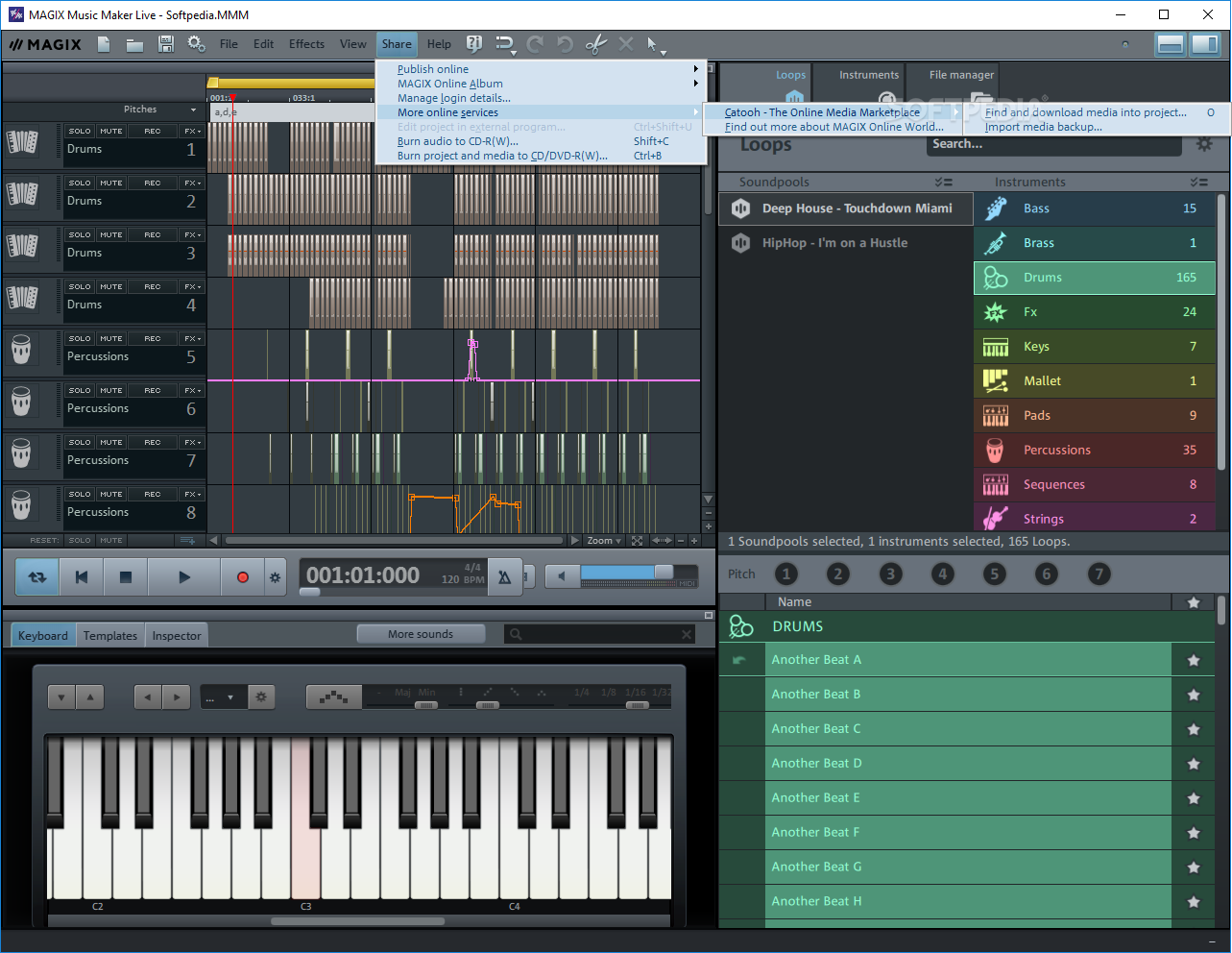Image resolution: width=1232 pixels, height=953 pixels.
Task: Click the Brass trumpet icon
Action: pyautogui.click(x=995, y=243)
